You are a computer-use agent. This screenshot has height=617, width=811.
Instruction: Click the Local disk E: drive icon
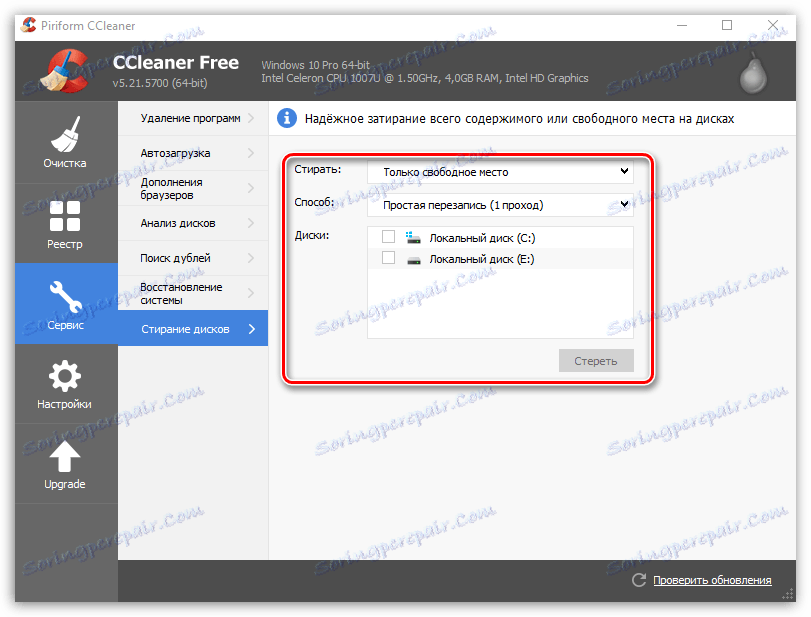(413, 260)
